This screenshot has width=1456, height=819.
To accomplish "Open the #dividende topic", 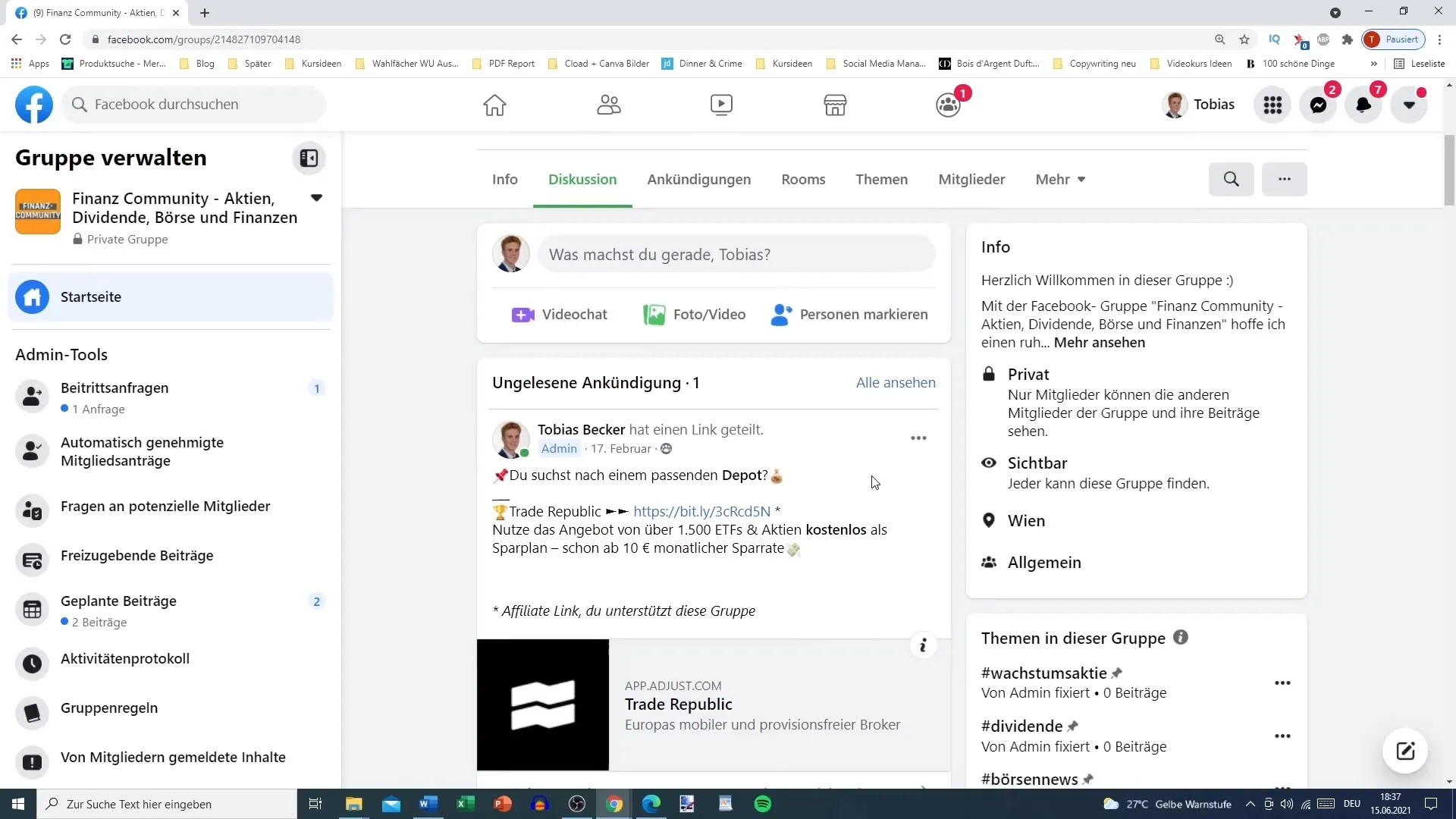I will [1021, 726].
